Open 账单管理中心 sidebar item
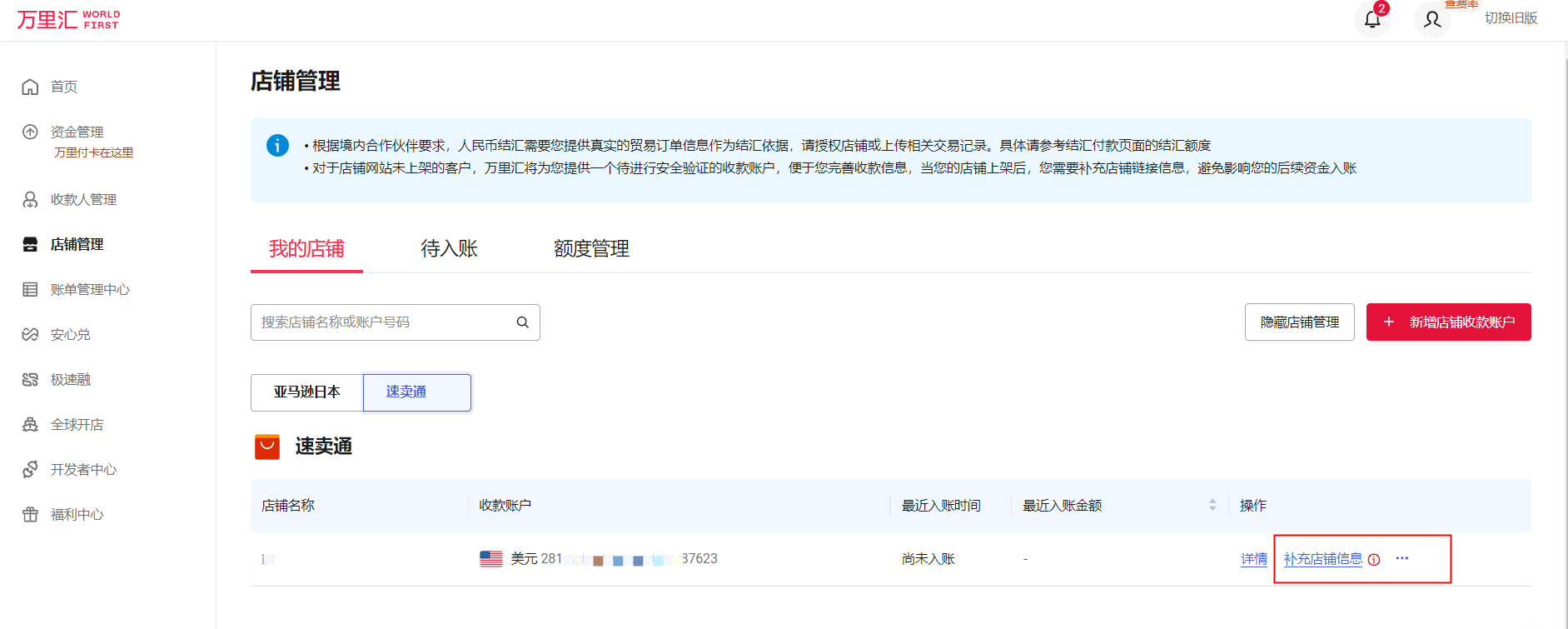 coord(90,289)
